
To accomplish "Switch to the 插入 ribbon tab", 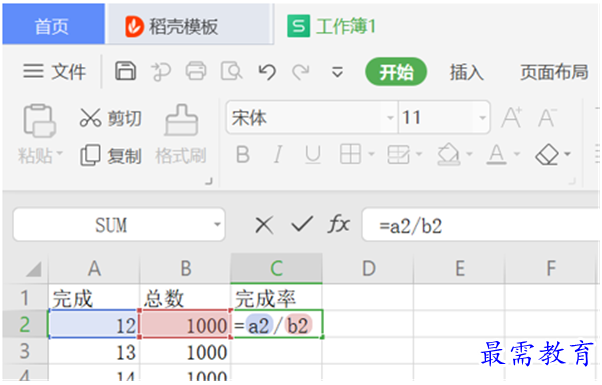I will pos(466,72).
